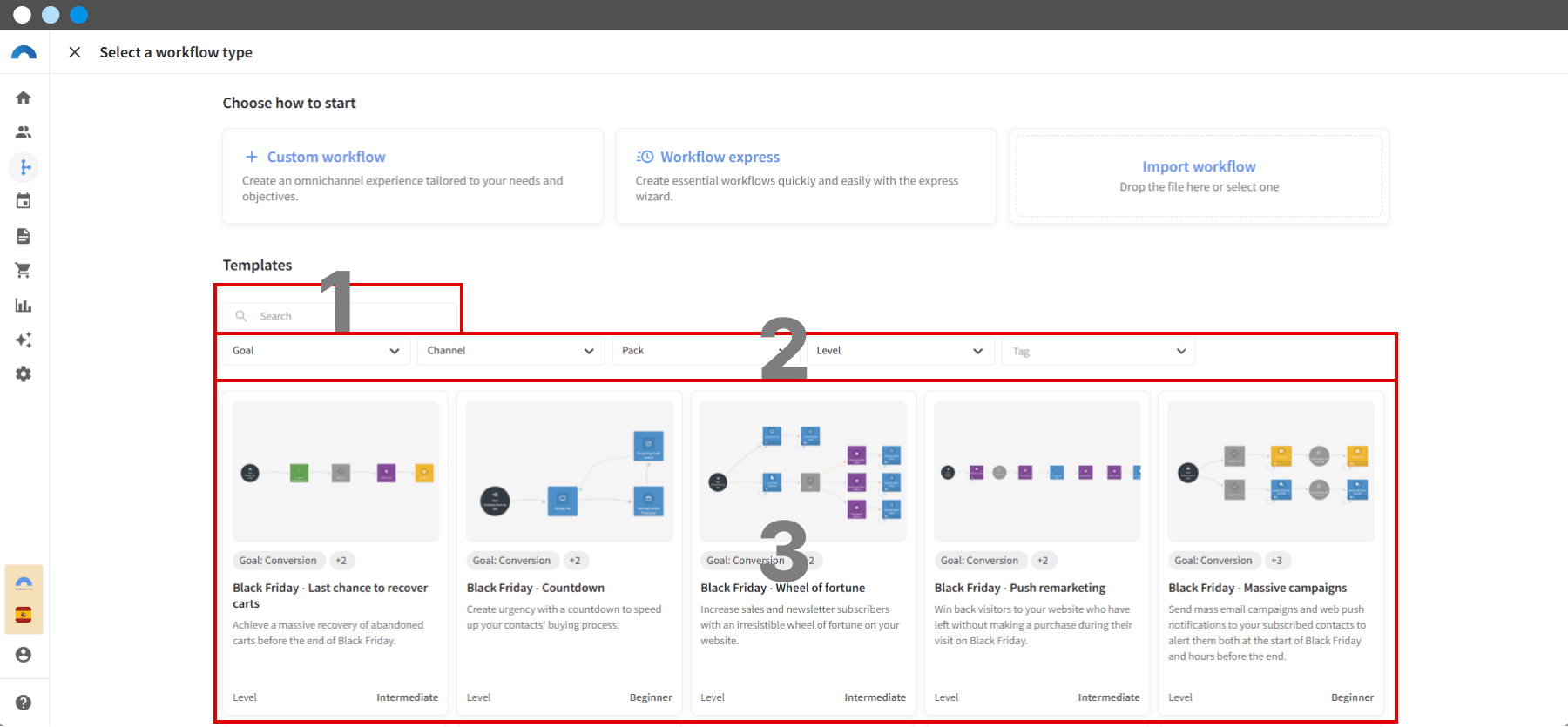Image resolution: width=1568 pixels, height=727 pixels.
Task: Open the settings gear icon in sidebar
Action: (x=24, y=374)
